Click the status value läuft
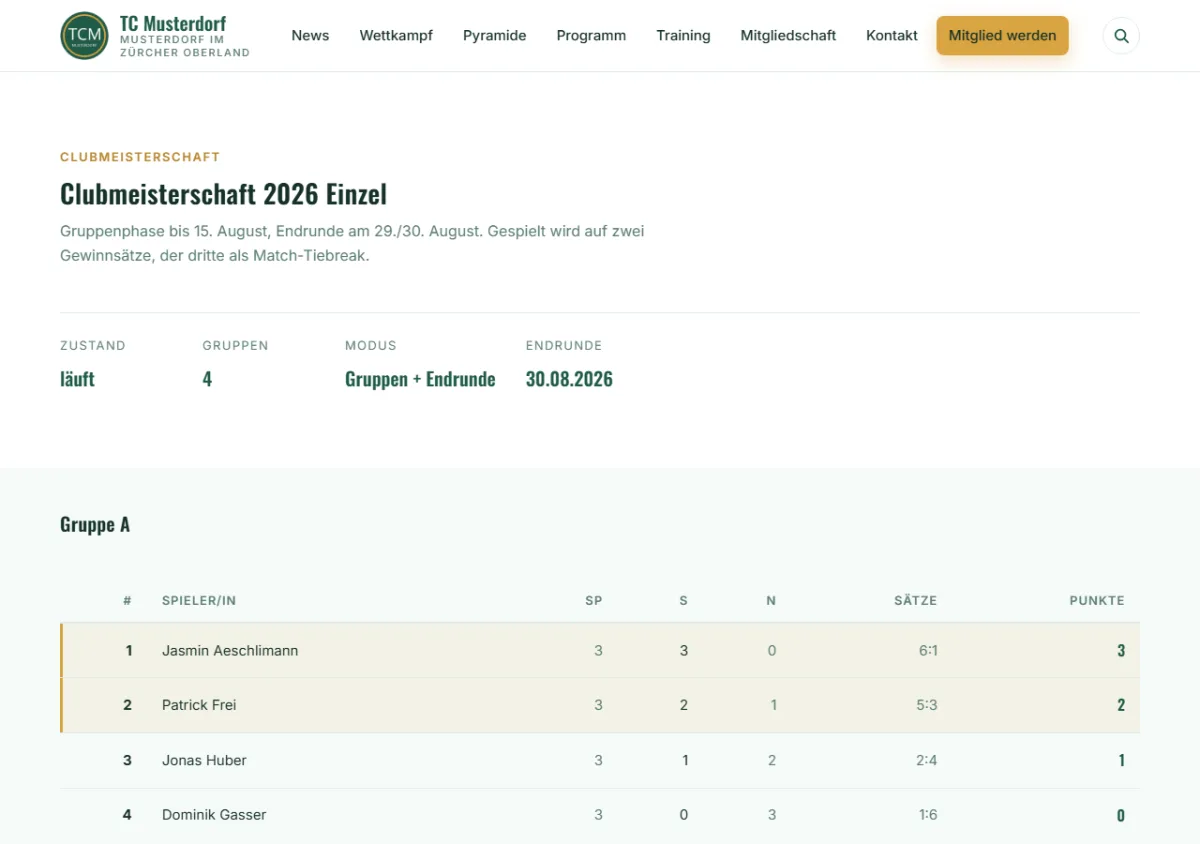Screen dimensions: 1200x844 [x=77, y=379]
